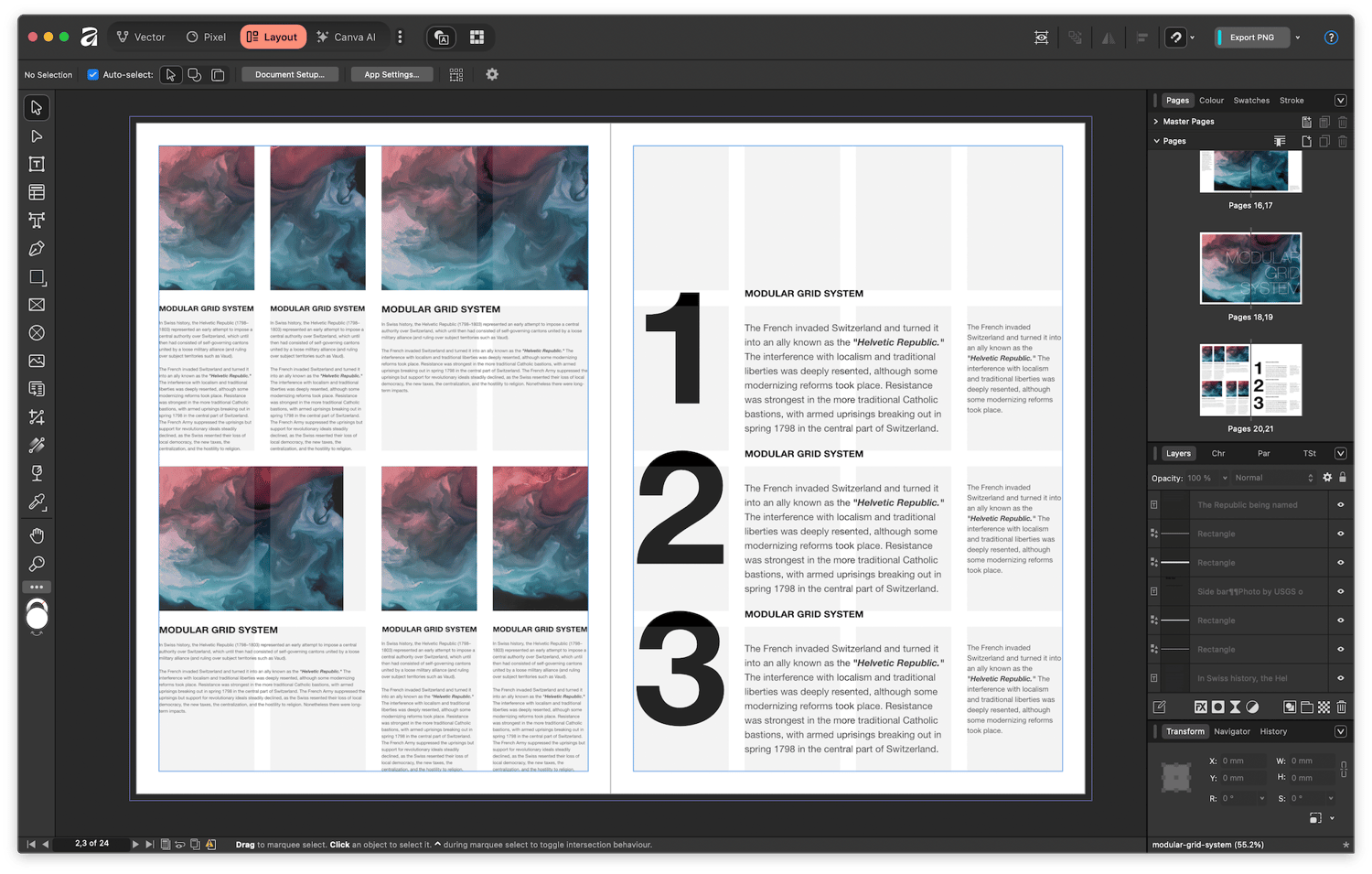Open the Help question mark icon
This screenshot has height=874, width=1372.
1331,38
